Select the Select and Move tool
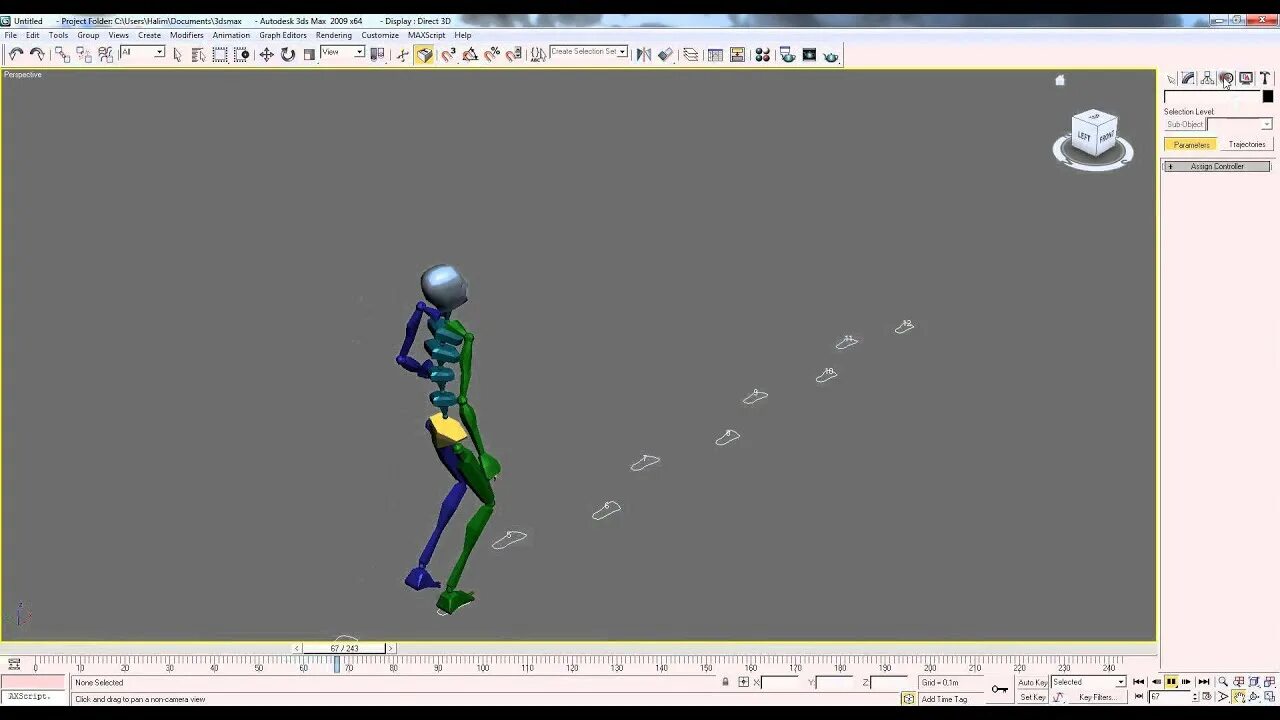This screenshot has width=1280, height=720. point(266,55)
